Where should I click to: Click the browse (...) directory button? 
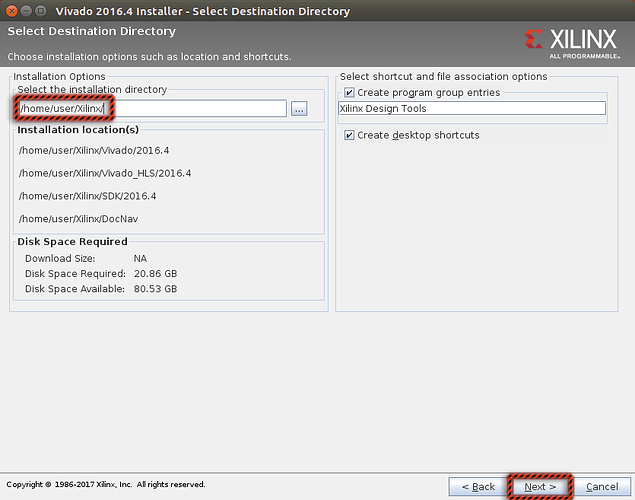[x=299, y=109]
